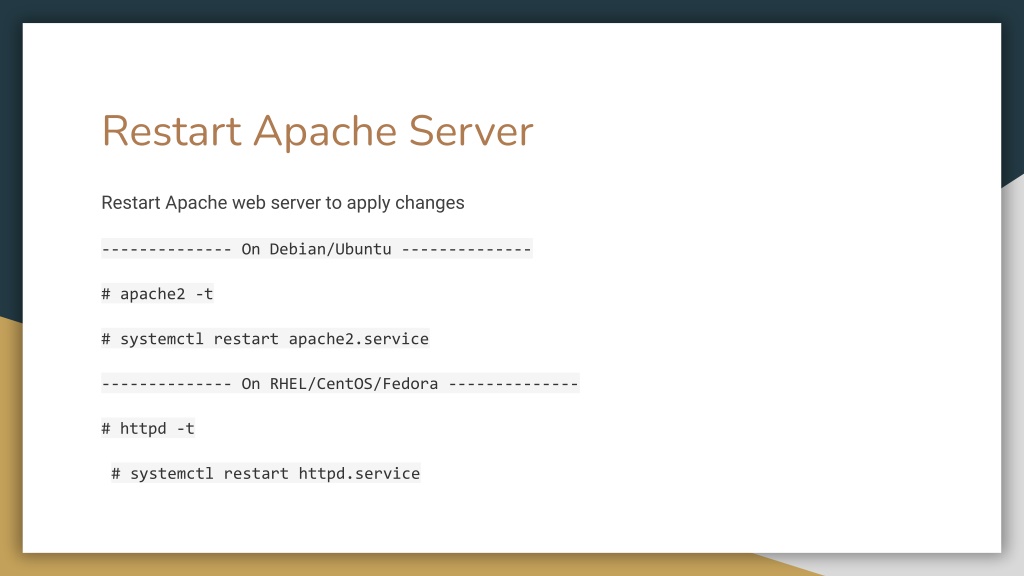The height and width of the screenshot is (576, 1024).
Task: Click the '# apache2 -t' command
Action: [157, 294]
